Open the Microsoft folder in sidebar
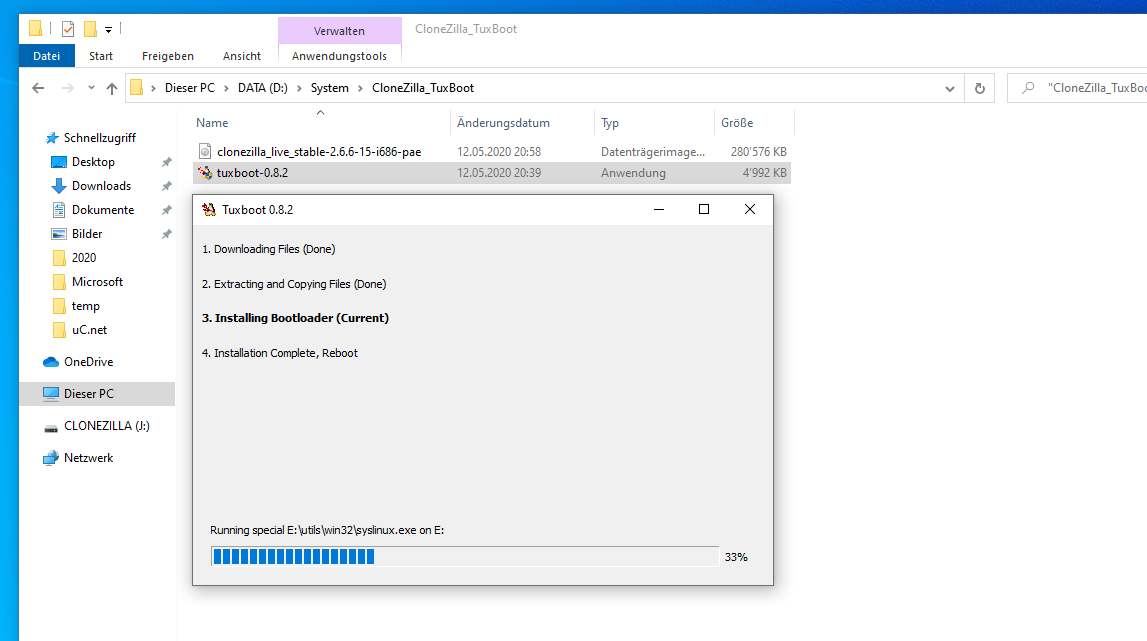Image resolution: width=1147 pixels, height=641 pixels. 97,282
